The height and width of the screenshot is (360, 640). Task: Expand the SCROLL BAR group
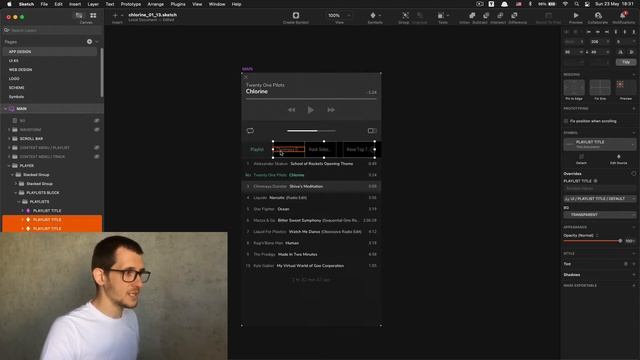point(9,139)
